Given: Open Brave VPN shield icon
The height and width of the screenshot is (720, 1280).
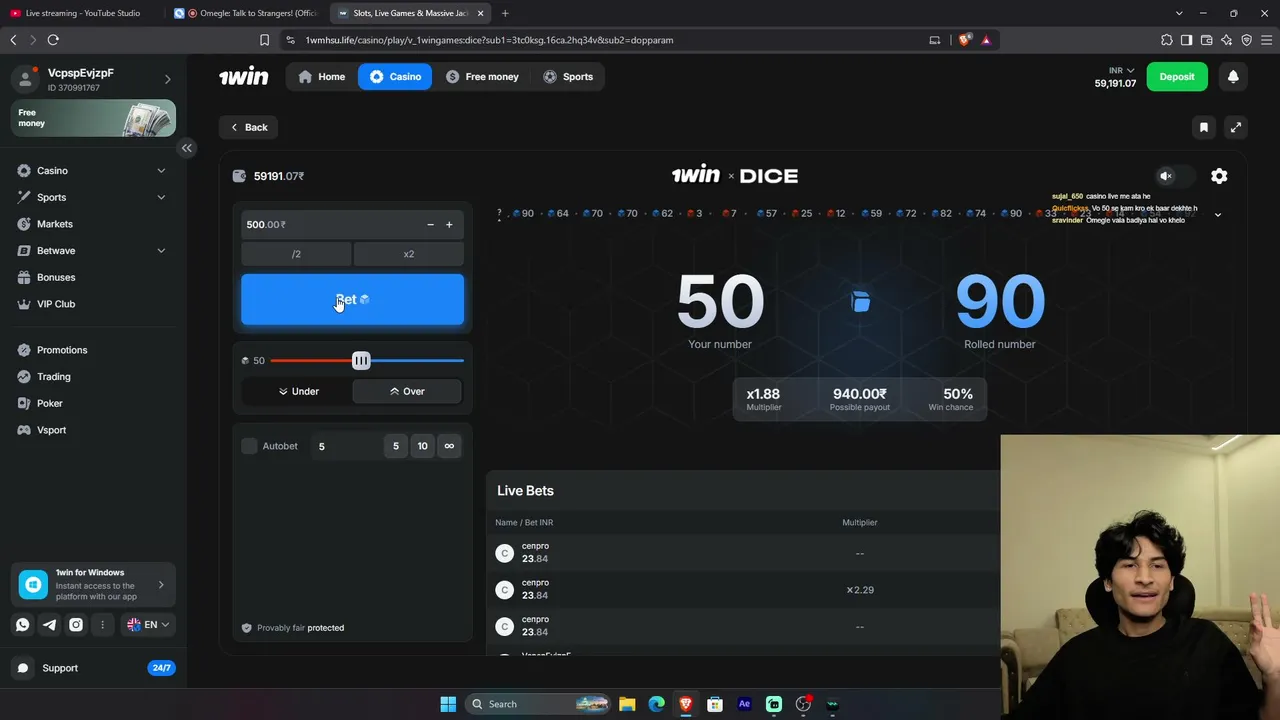Looking at the screenshot, I should point(1247,40).
